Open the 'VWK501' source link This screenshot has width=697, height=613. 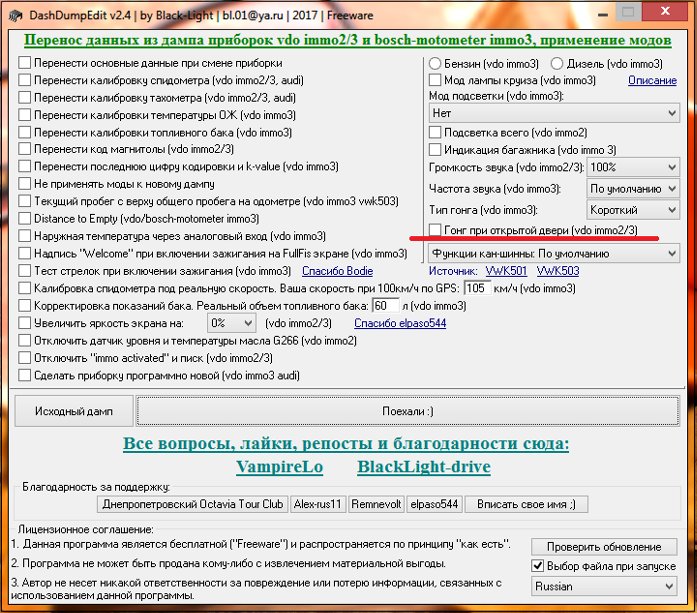click(506, 271)
